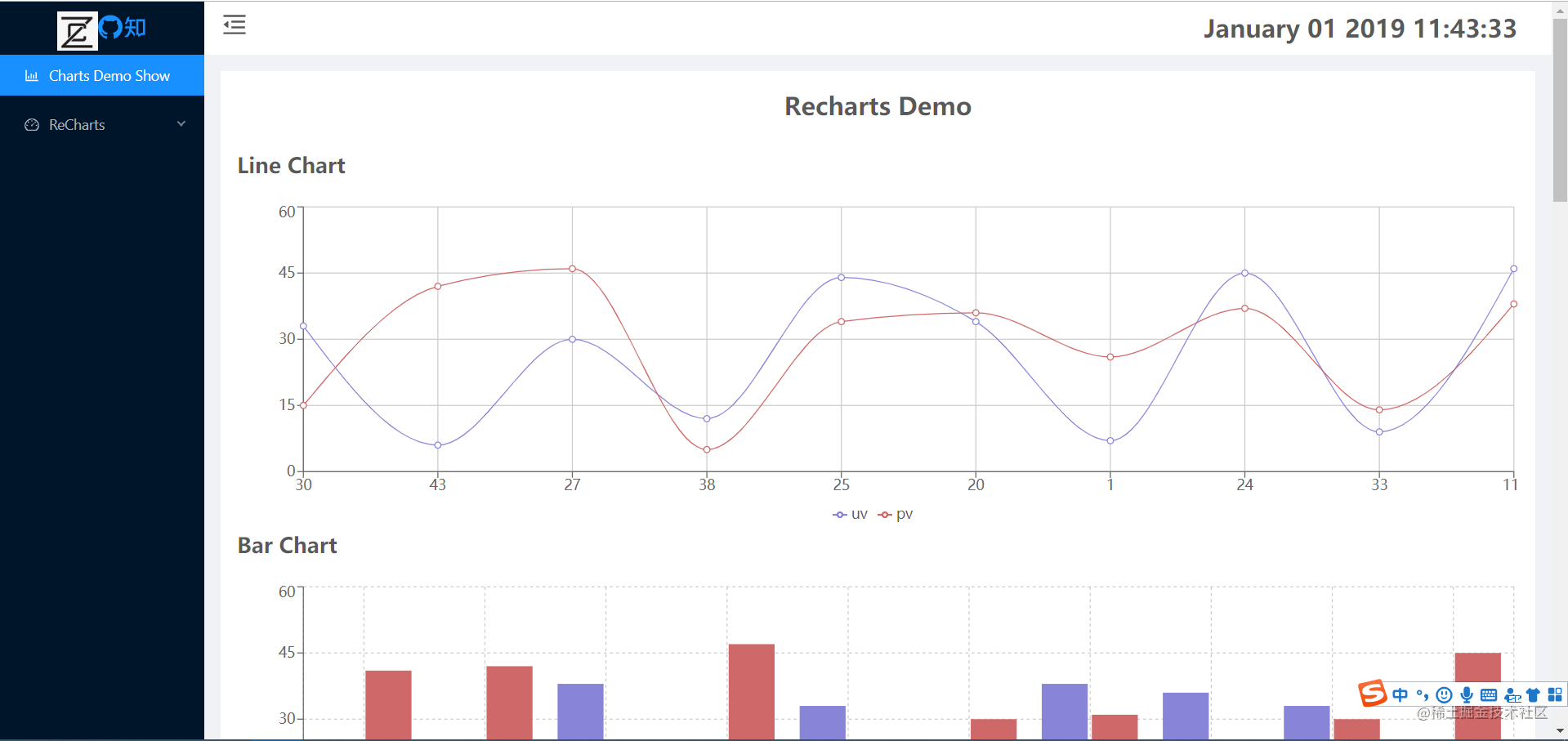This screenshot has width=1568, height=741.
Task: Click the GitHub icon in the sidebar header
Action: click(x=109, y=27)
